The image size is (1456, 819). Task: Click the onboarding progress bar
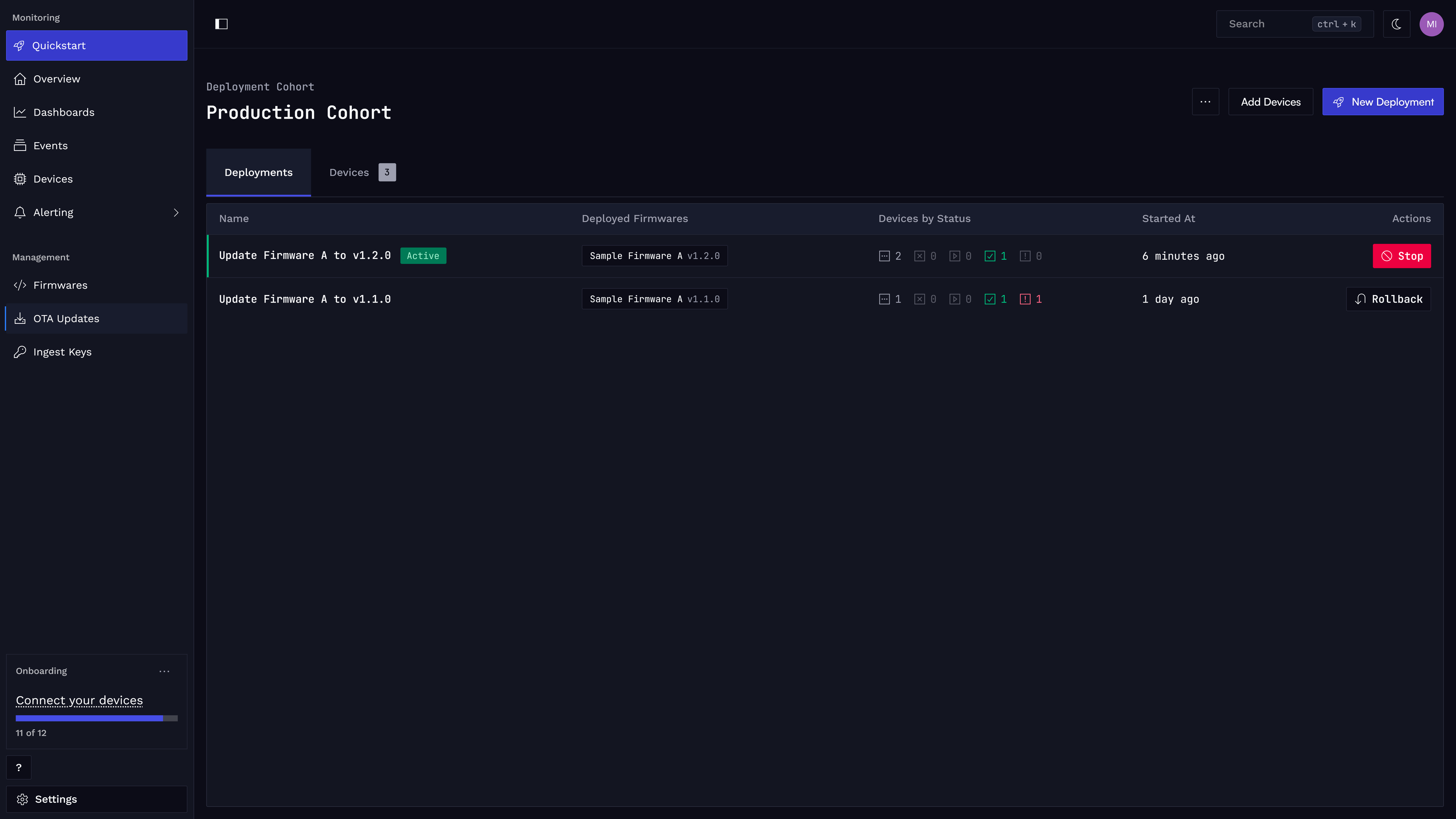97,718
